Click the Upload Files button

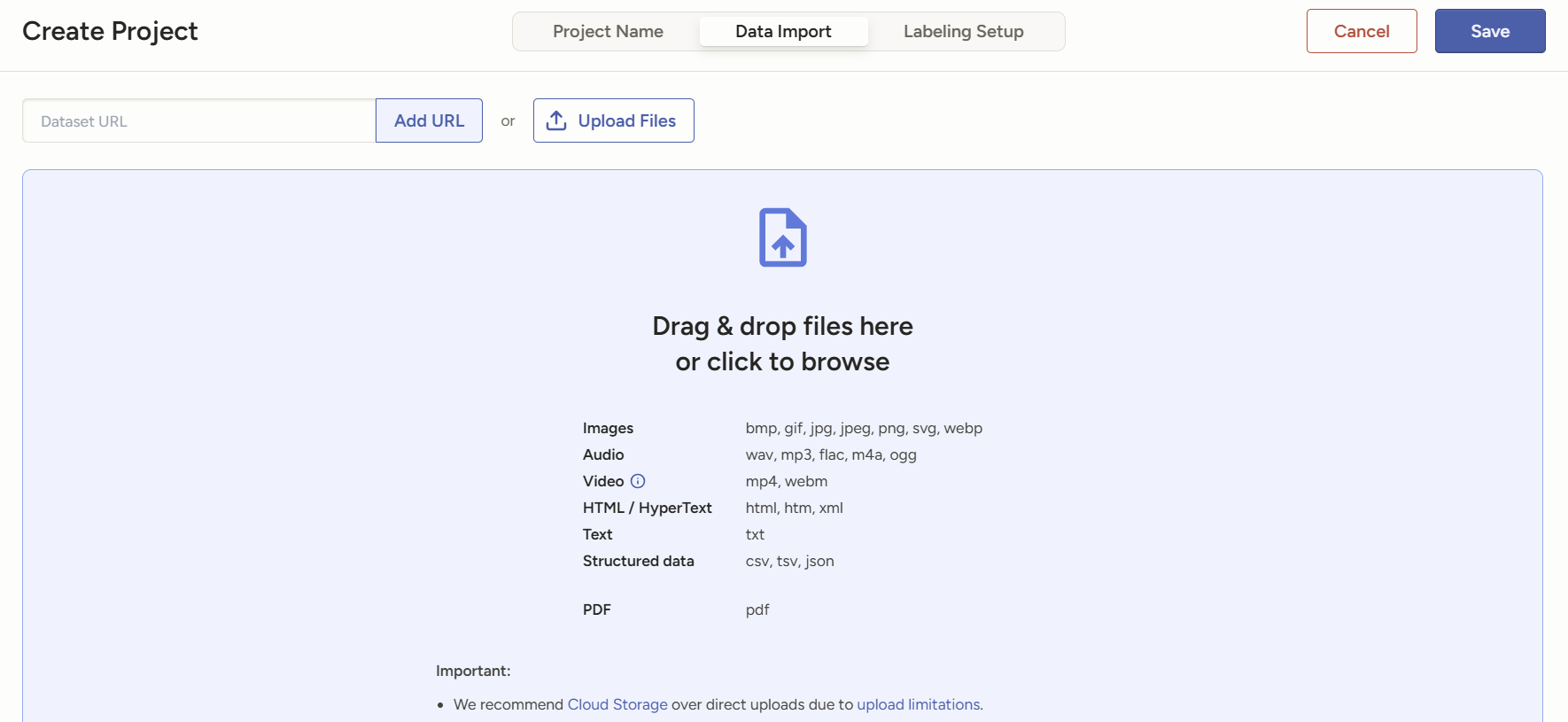pos(613,120)
